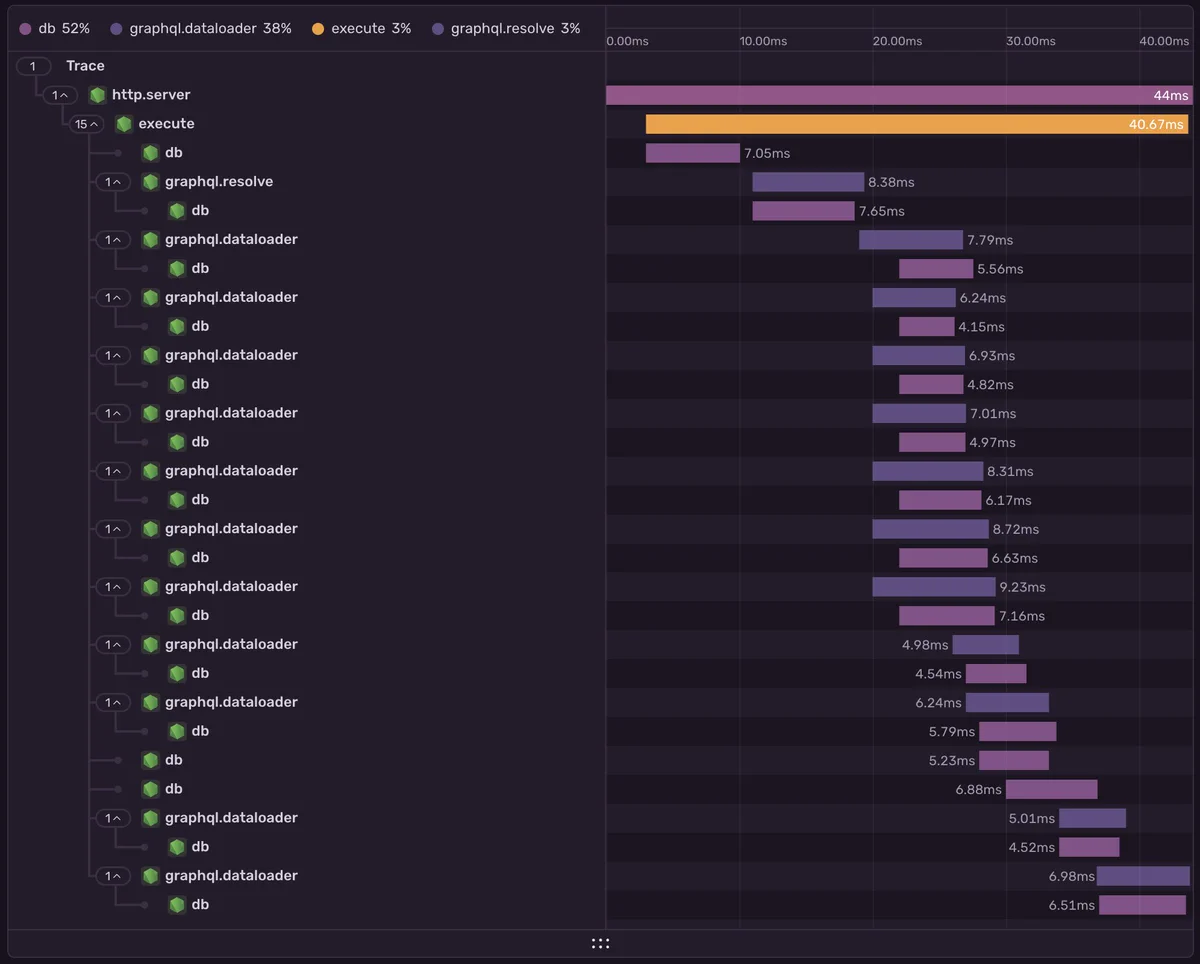1200x964 pixels.
Task: Collapse the 5.01ms graphql.dataloader span
Action: (113, 820)
